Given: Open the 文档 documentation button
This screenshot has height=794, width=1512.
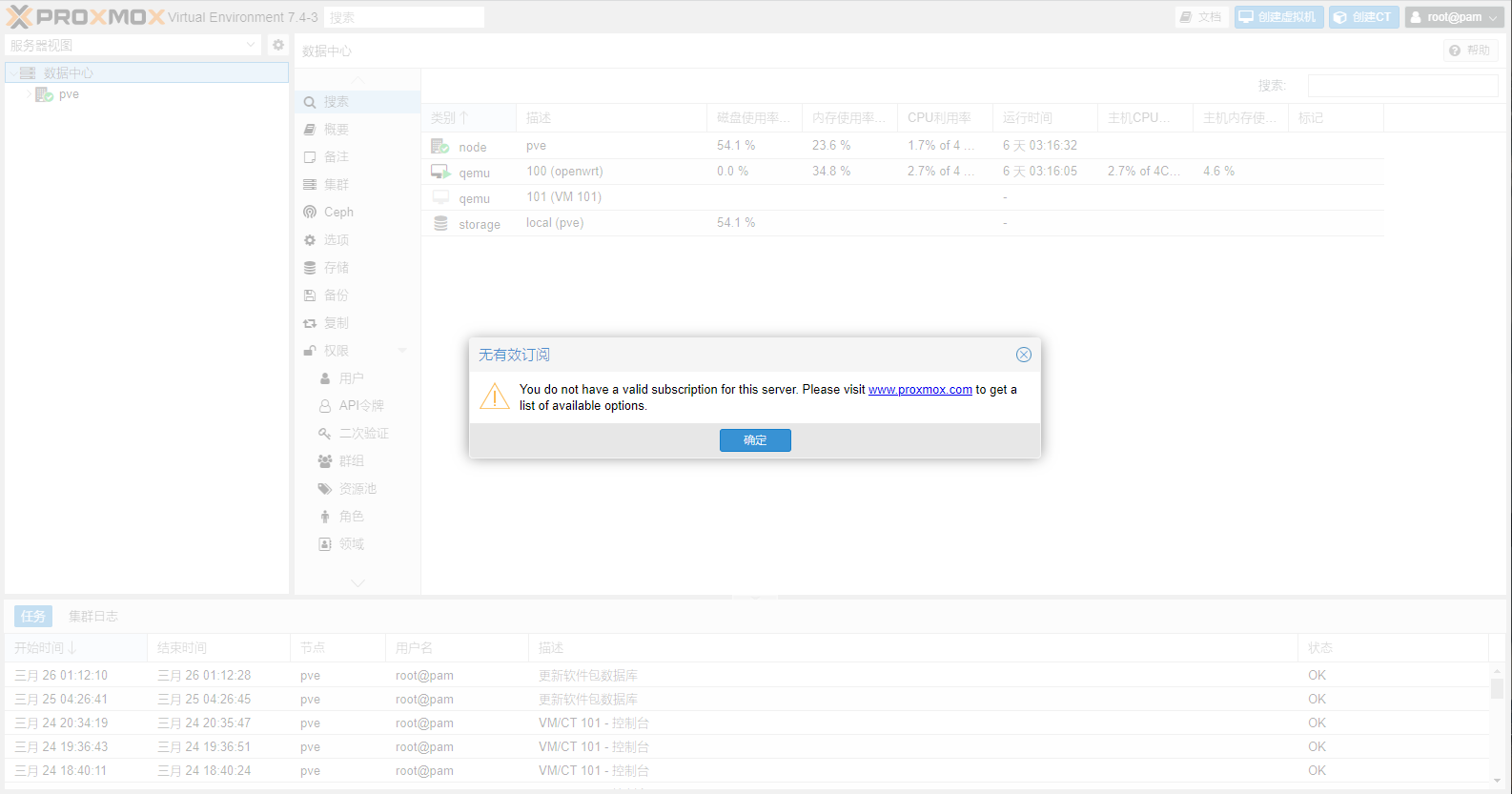Looking at the screenshot, I should (1200, 17).
